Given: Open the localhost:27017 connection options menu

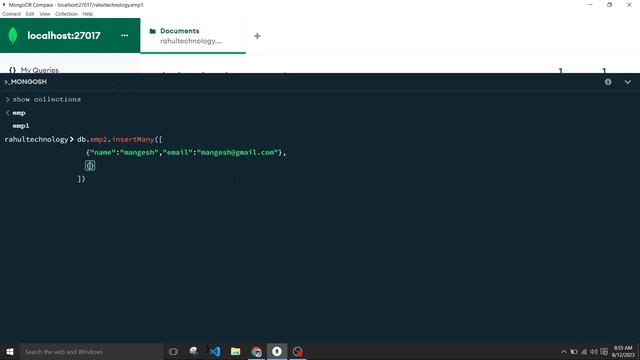Looking at the screenshot, I should pos(124,36).
